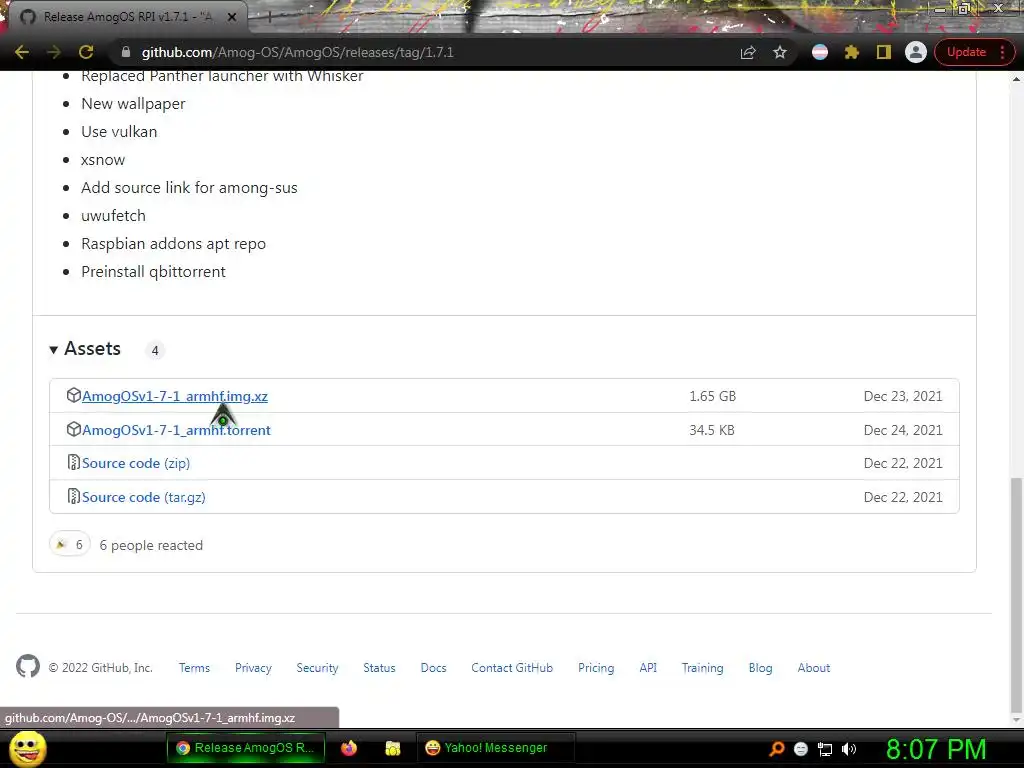This screenshot has width=1024, height=768.
Task: Click the 'uwufetch' list item
Action: [x=114, y=216]
